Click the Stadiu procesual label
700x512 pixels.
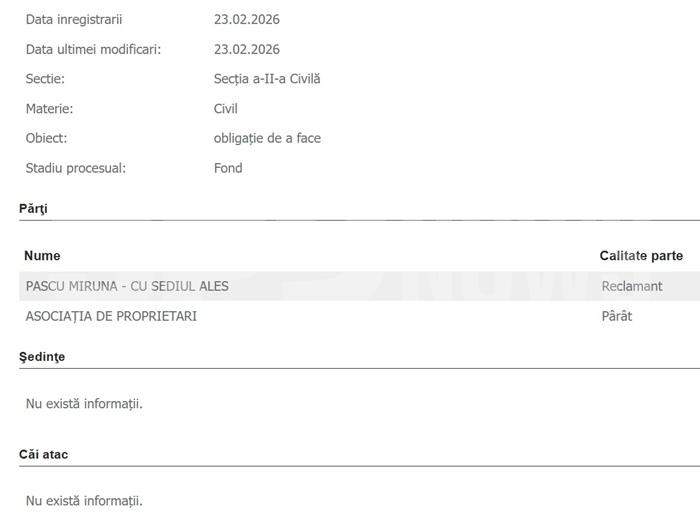[x=75, y=168]
